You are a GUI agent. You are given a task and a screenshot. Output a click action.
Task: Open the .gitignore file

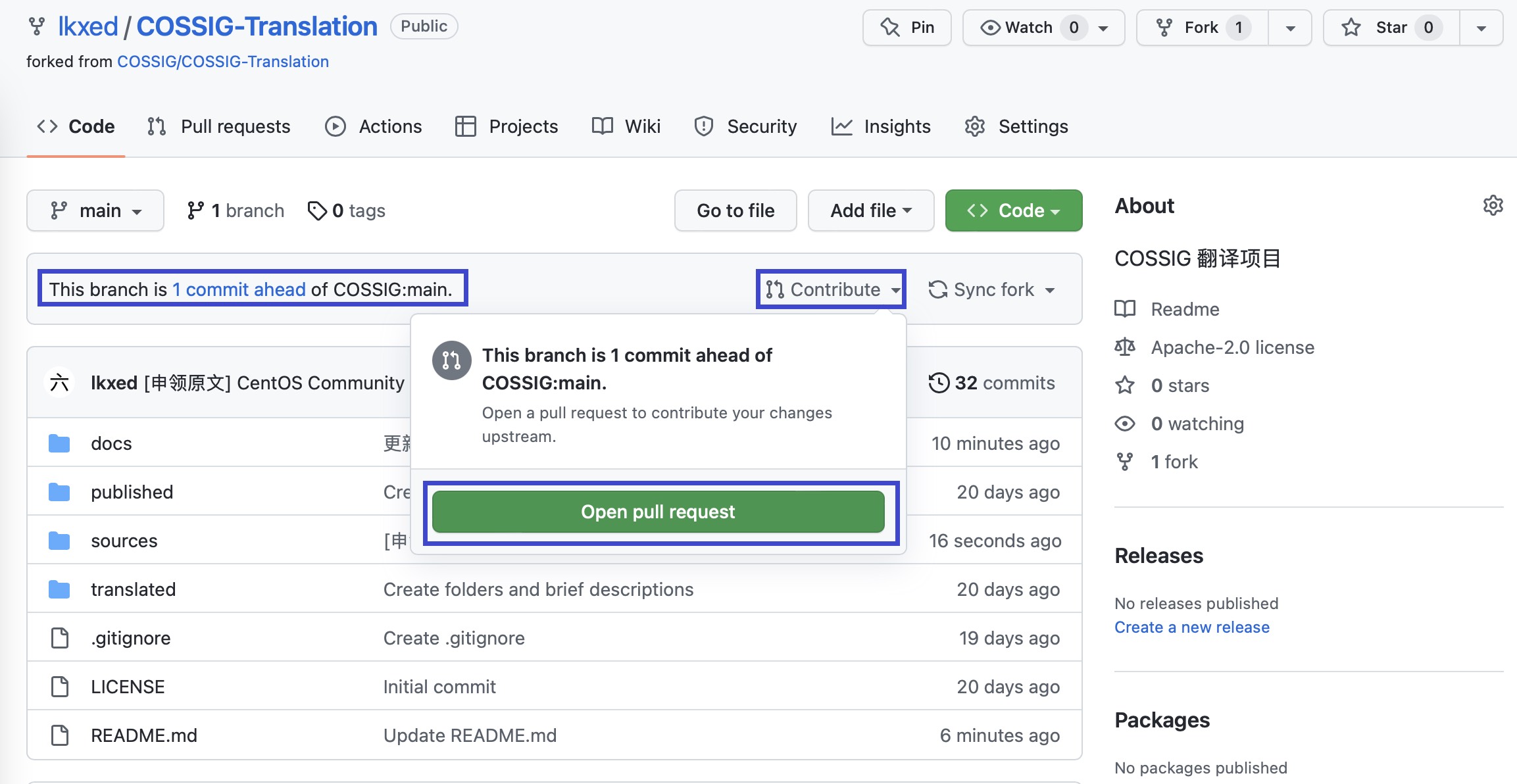pos(131,638)
